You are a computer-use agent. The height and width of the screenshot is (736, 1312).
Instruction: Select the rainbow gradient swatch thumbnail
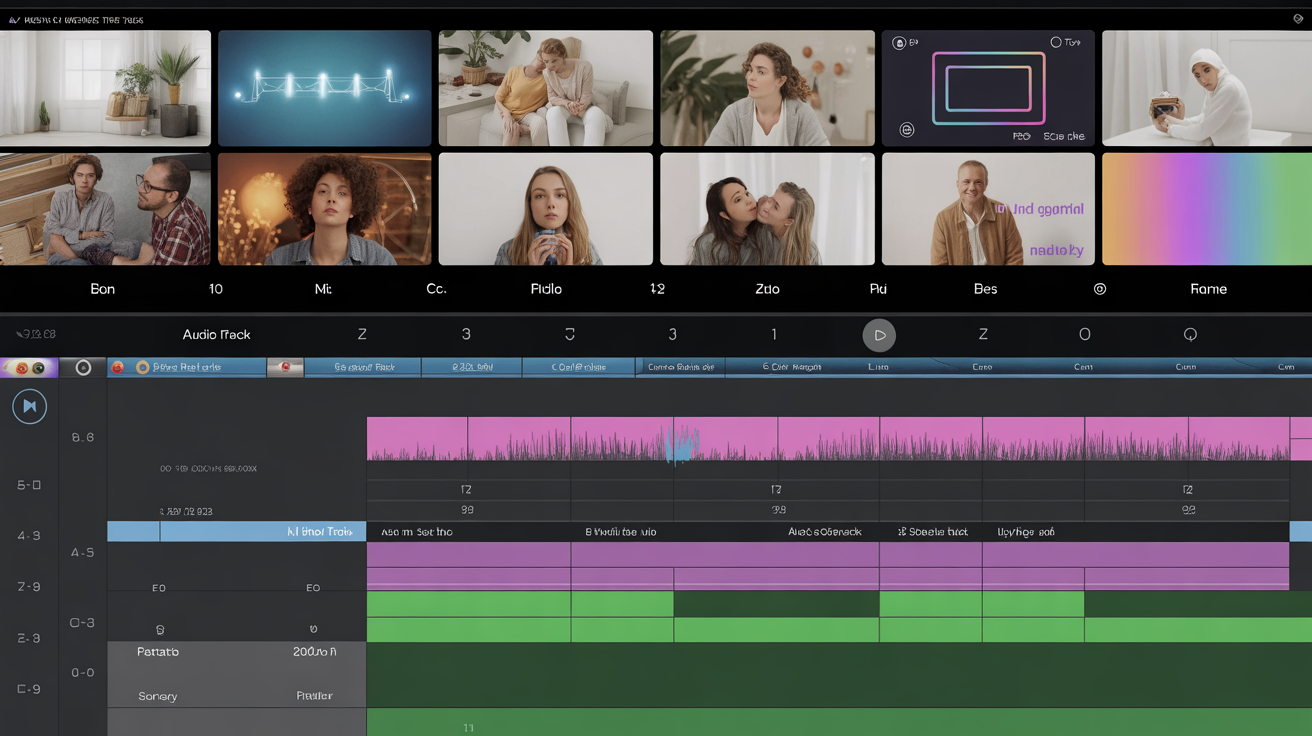pos(1207,209)
